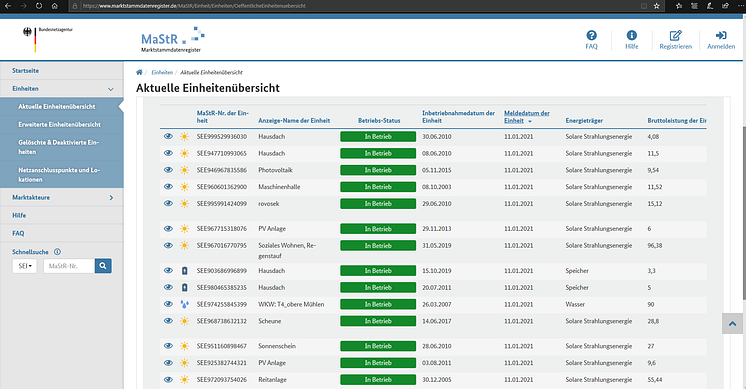Open Hilfe in sidebar
The width and height of the screenshot is (746, 389).
coord(19,215)
